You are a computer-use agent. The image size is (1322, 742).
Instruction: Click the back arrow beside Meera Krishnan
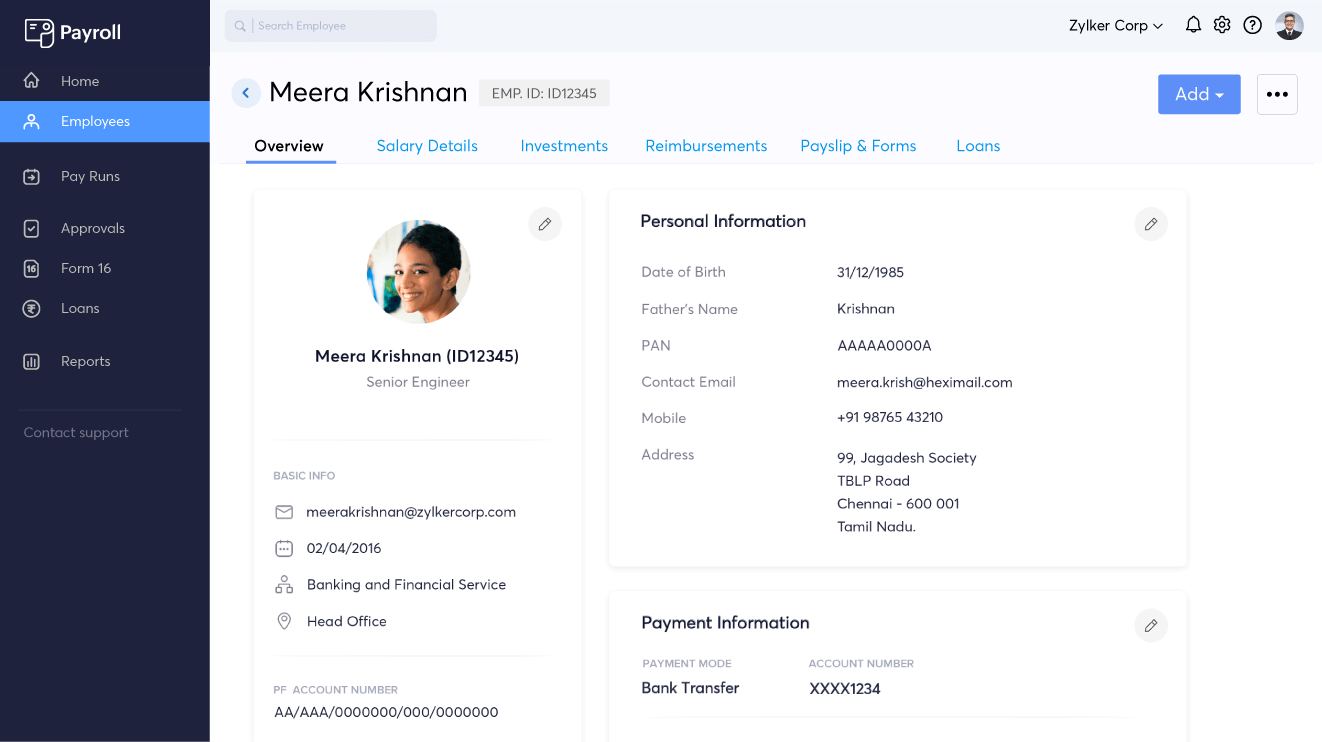(x=245, y=92)
